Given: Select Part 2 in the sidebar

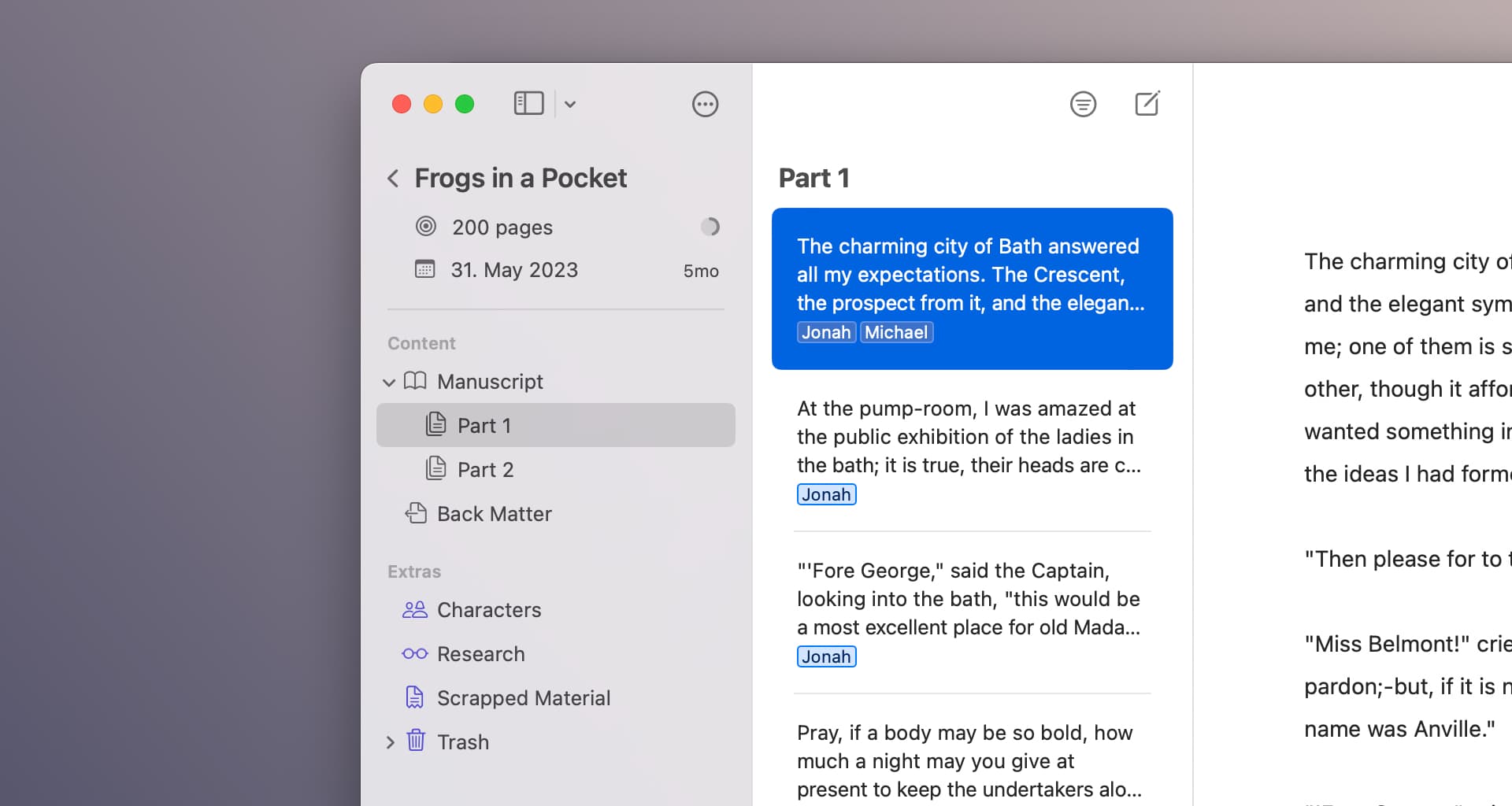Looking at the screenshot, I should (x=485, y=470).
